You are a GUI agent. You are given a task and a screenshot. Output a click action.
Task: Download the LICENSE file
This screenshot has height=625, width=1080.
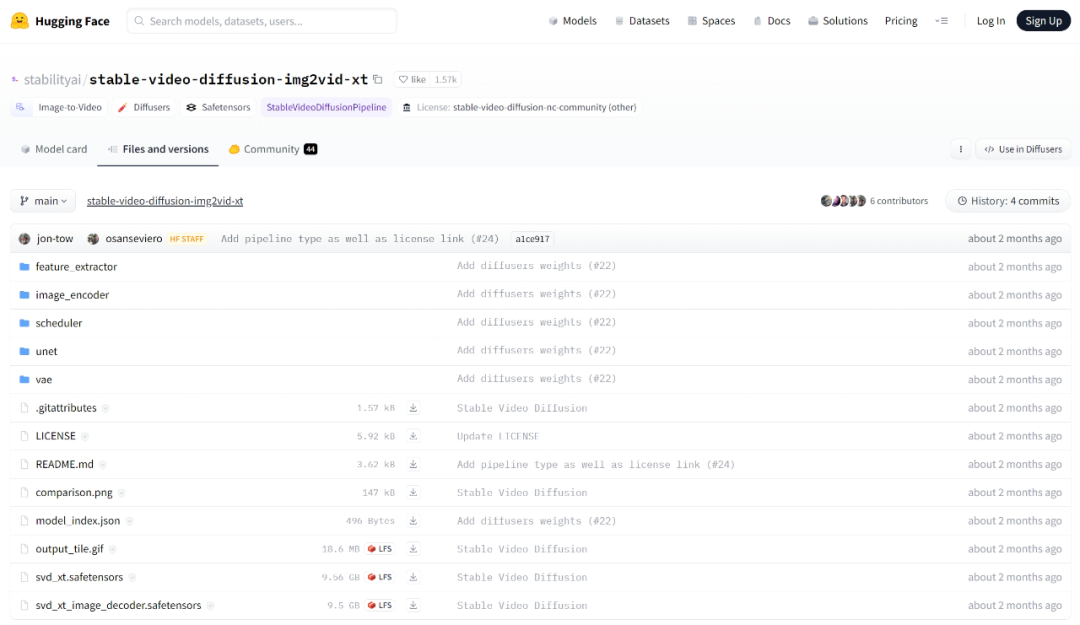[x=413, y=436]
